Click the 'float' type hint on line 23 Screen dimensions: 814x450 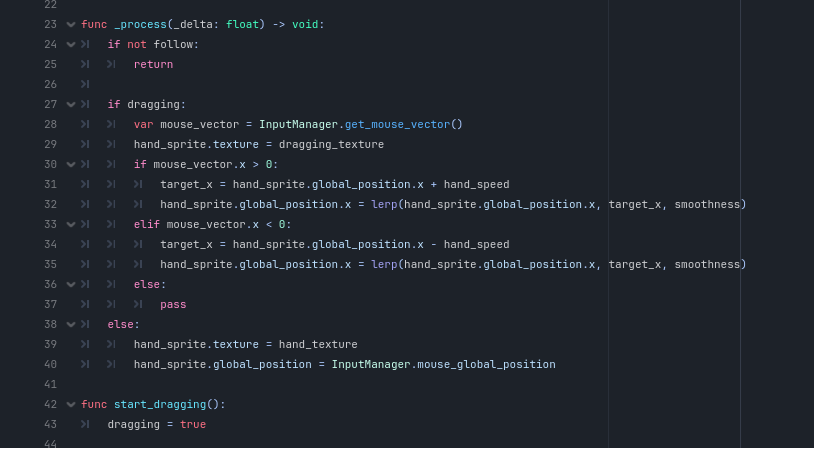pyautogui.click(x=242, y=24)
